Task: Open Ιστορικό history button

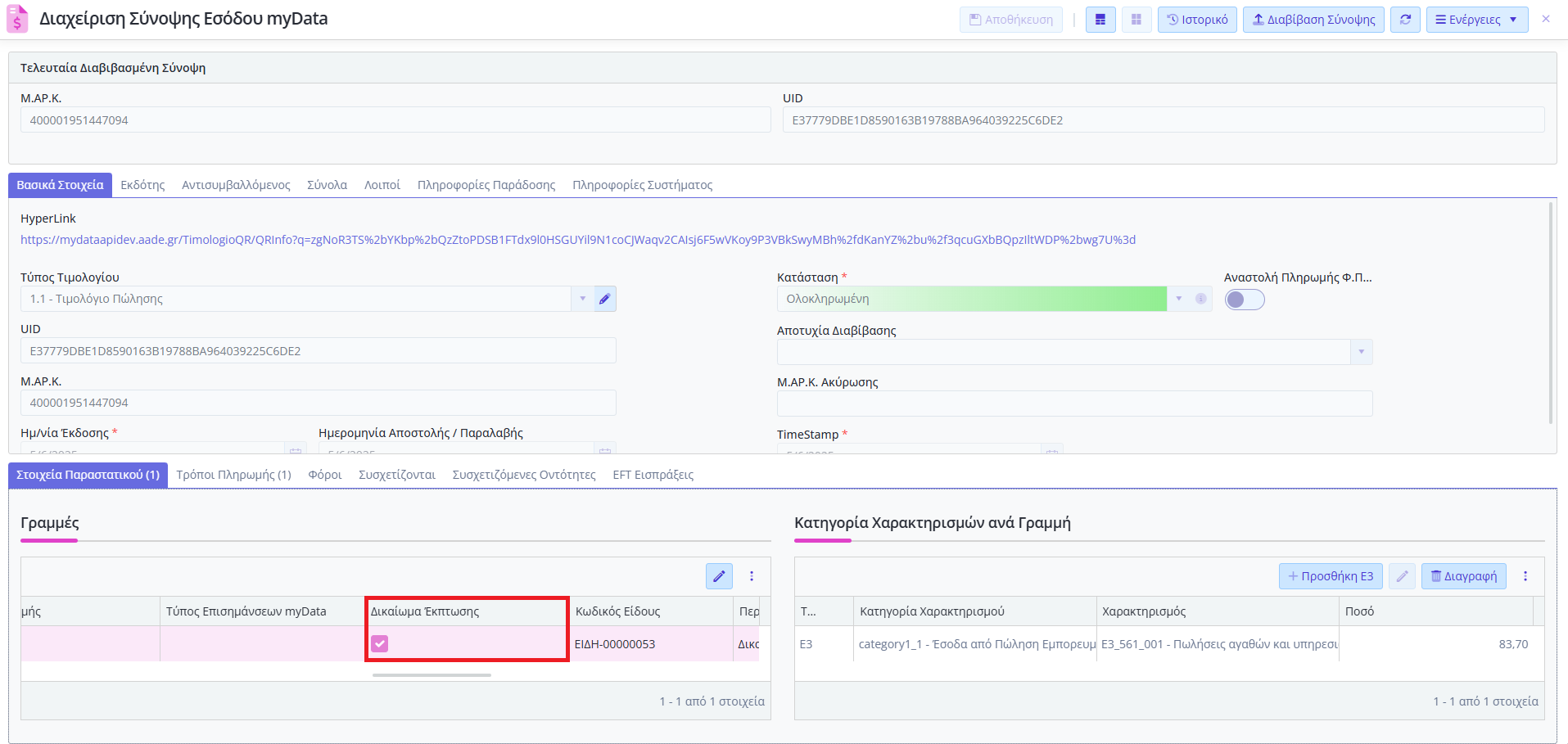Action: [1197, 20]
